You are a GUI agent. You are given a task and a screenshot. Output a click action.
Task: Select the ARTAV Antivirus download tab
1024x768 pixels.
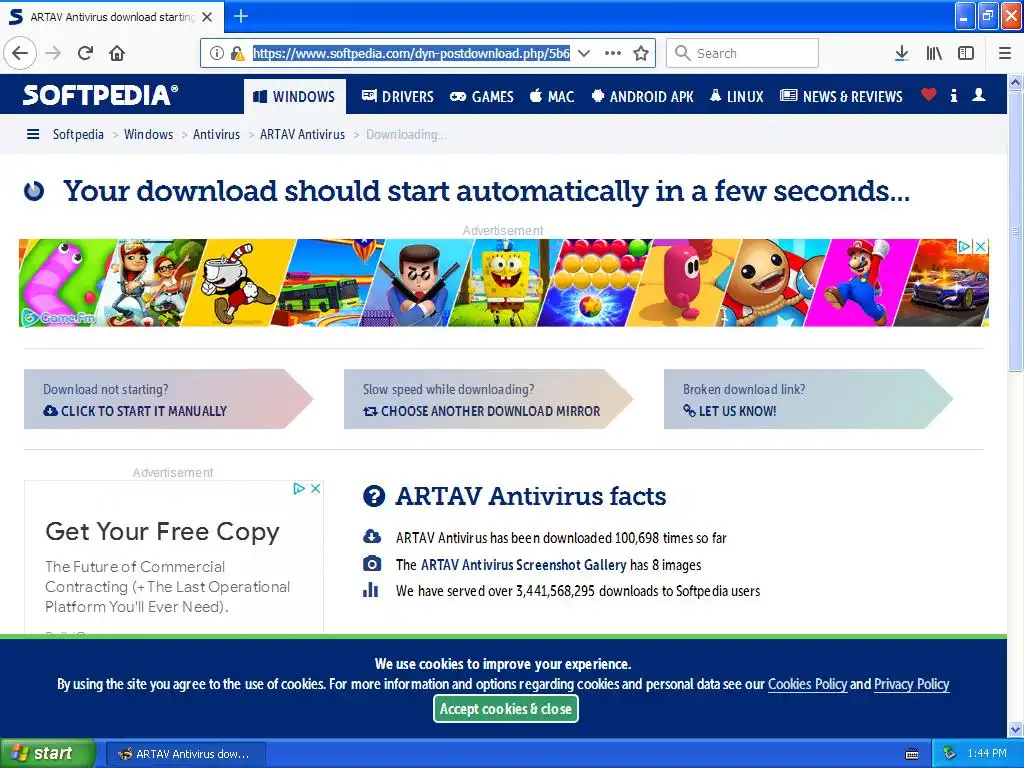pyautogui.click(x=112, y=17)
